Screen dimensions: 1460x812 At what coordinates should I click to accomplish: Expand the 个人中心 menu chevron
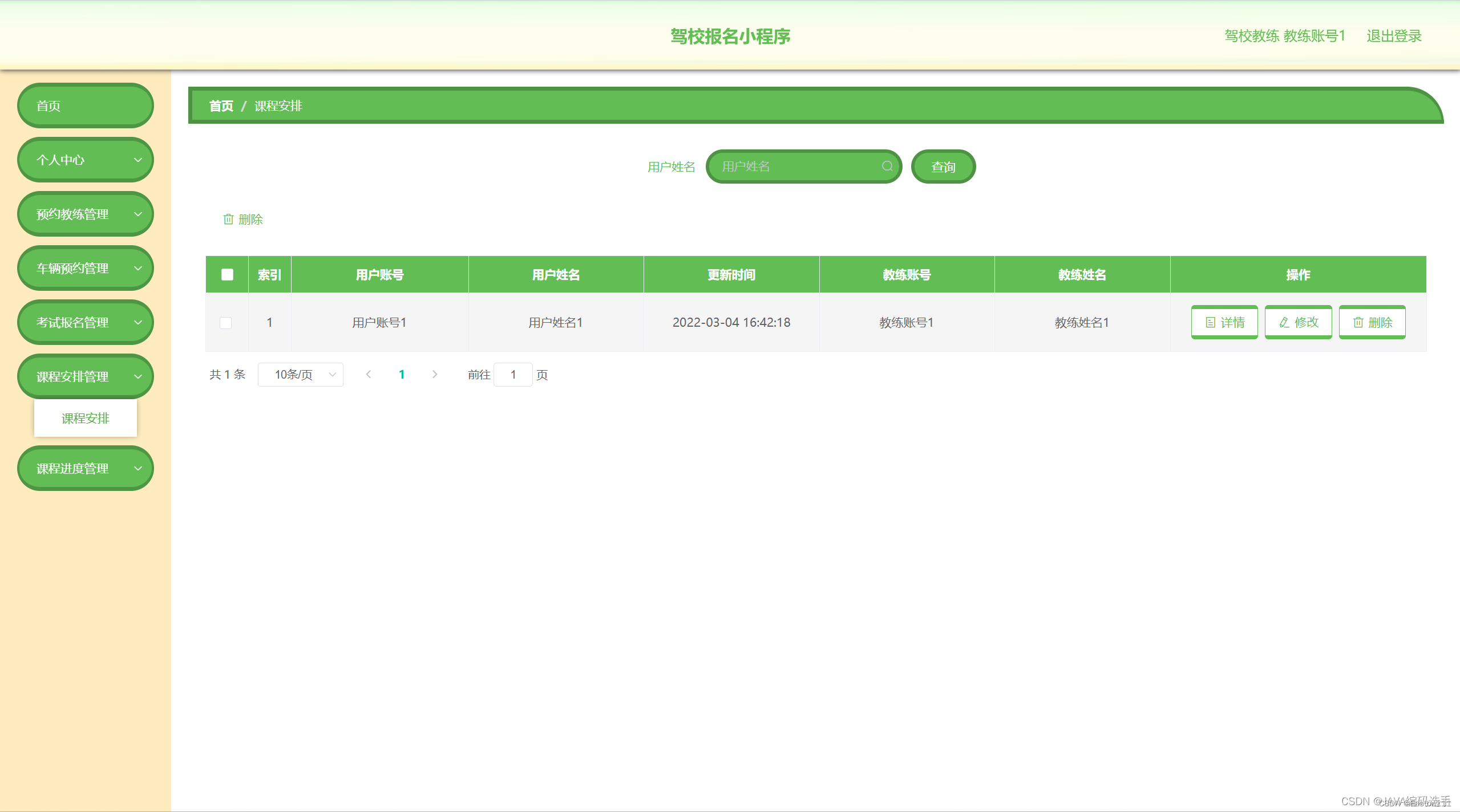pyautogui.click(x=138, y=160)
